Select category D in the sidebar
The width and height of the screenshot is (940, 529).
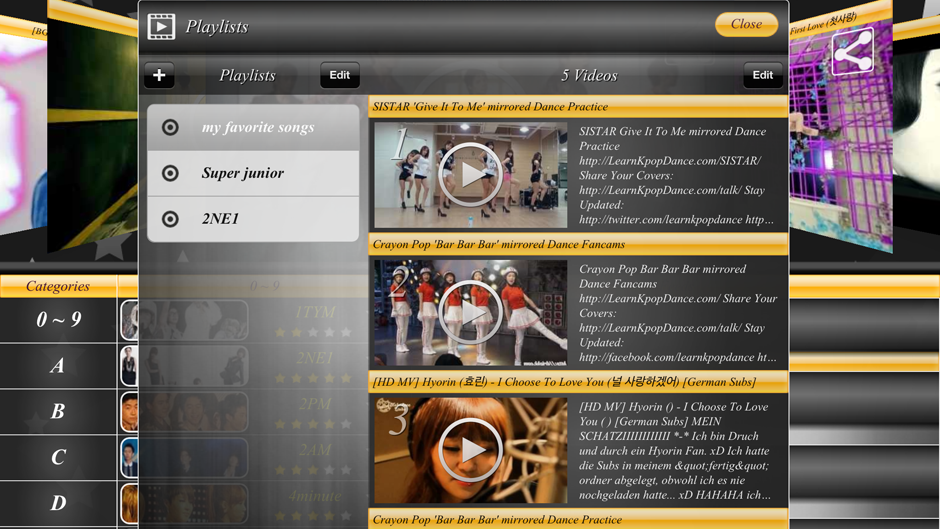point(58,503)
